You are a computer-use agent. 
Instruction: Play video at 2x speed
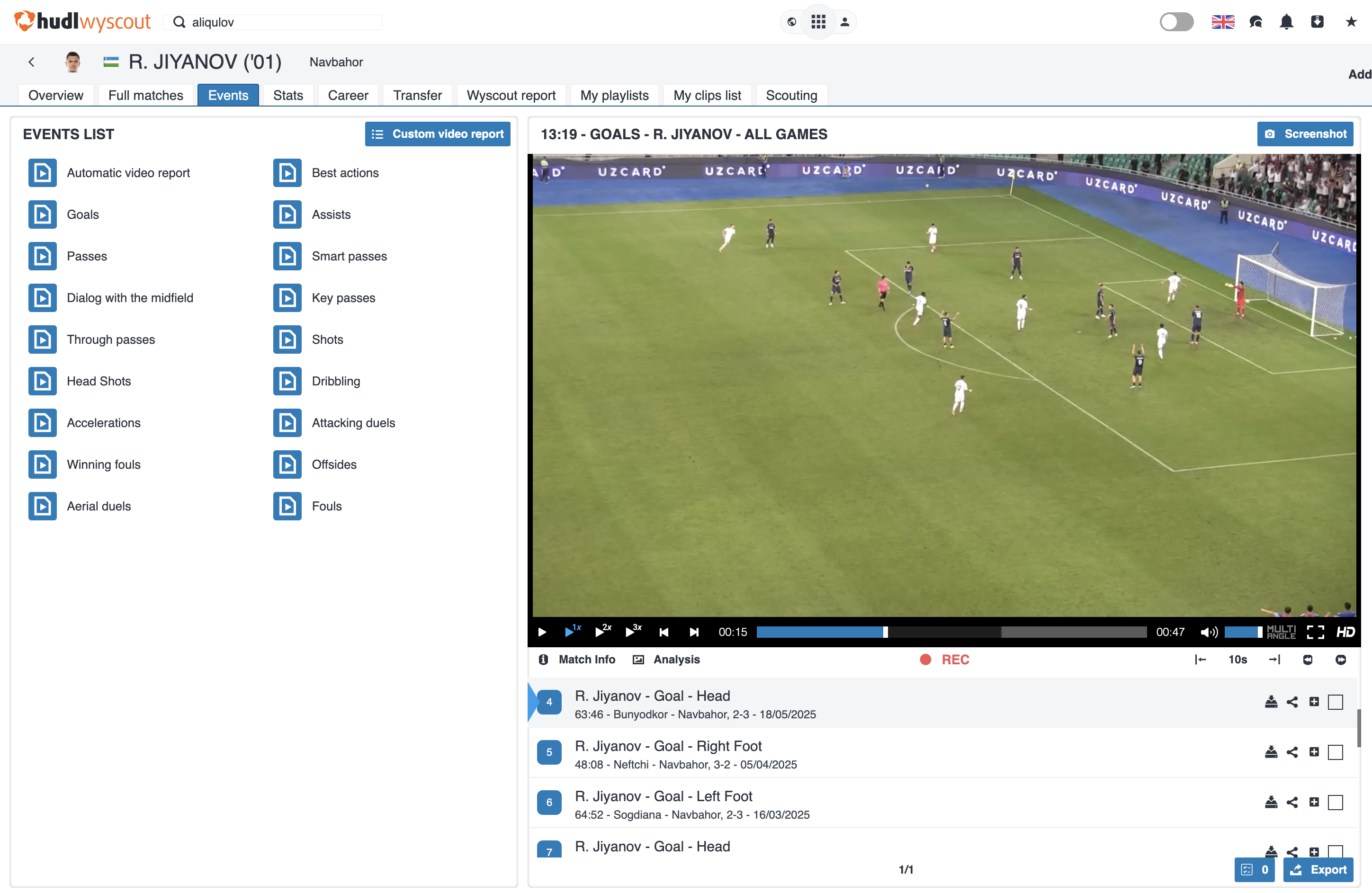tap(602, 631)
